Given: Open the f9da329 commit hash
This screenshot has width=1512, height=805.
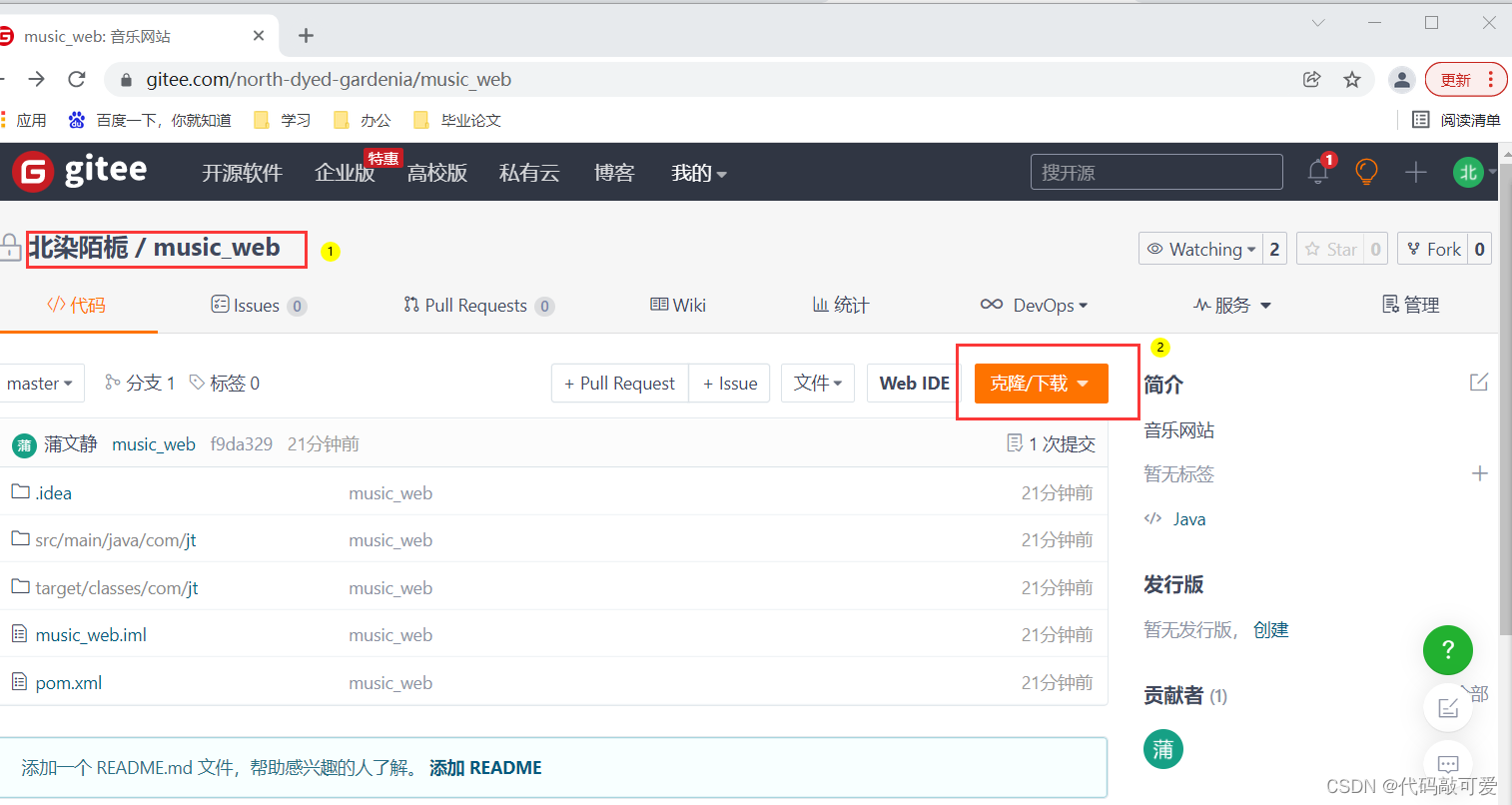Looking at the screenshot, I should coord(242,444).
